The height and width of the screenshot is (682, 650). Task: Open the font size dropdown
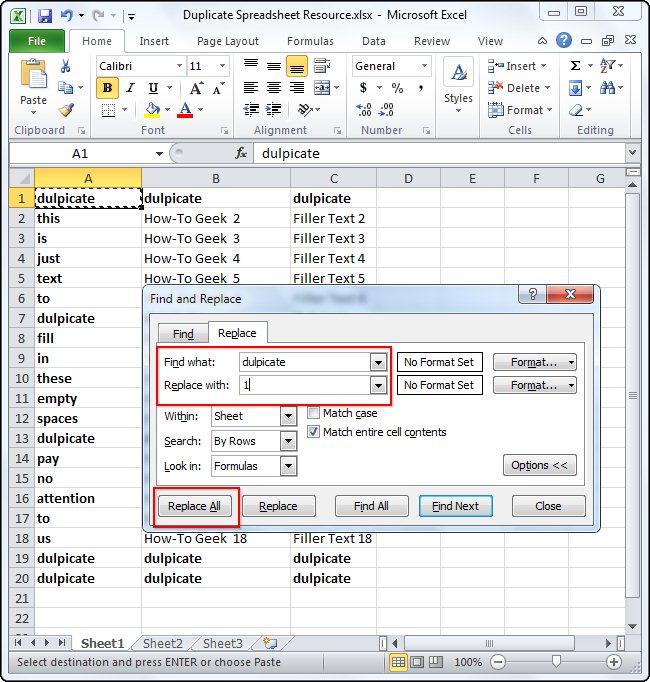click(x=222, y=66)
